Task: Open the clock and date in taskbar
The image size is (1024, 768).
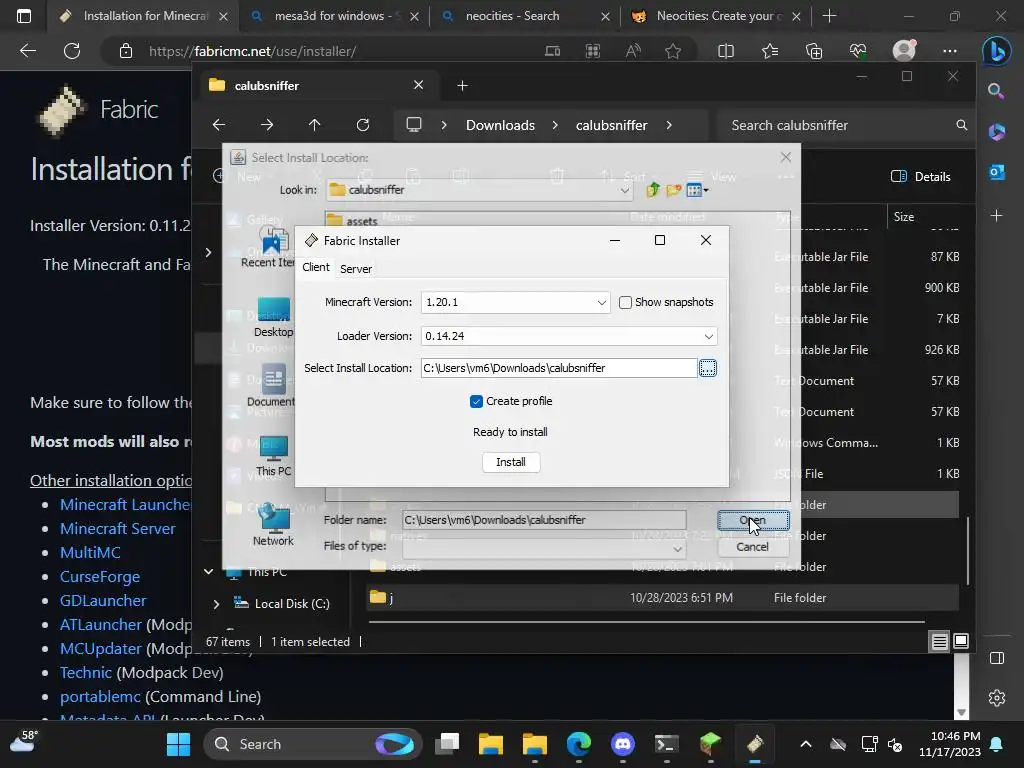Action: point(950,744)
